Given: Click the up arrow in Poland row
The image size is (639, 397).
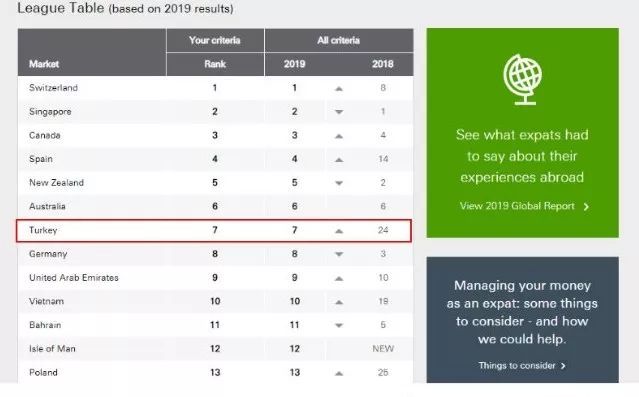Looking at the screenshot, I should click(339, 373).
